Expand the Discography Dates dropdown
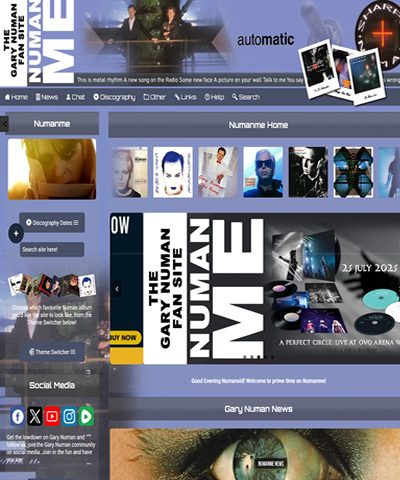The width and height of the screenshot is (400, 480). pos(52,223)
